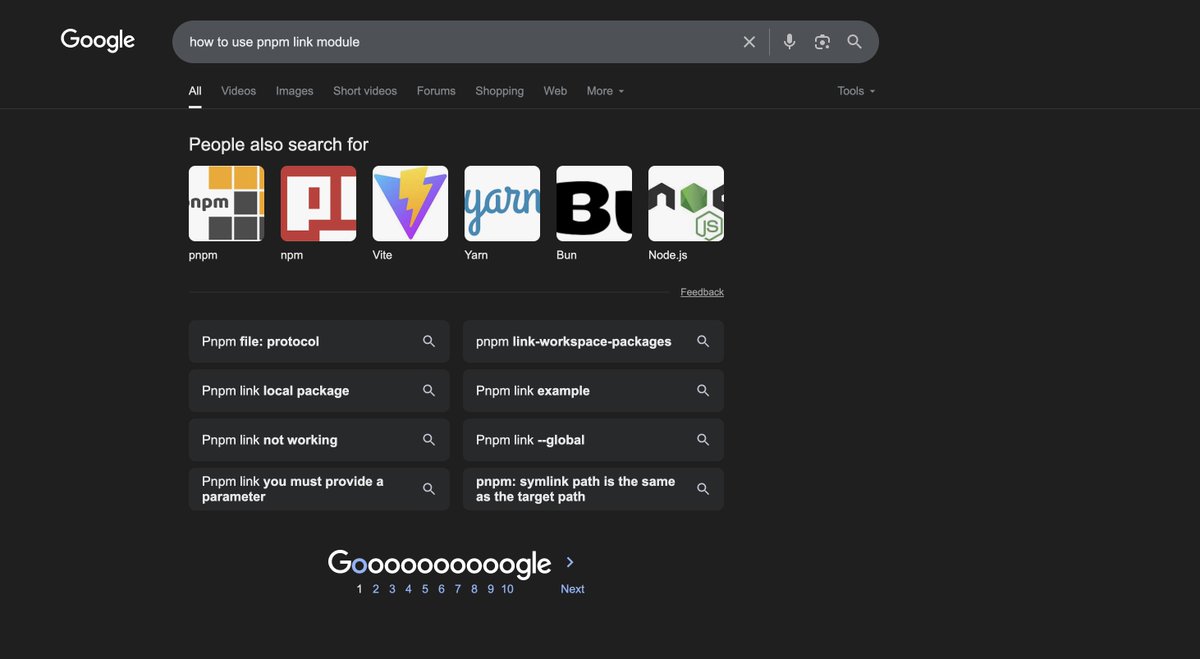Viewport: 1200px width, 659px height.
Task: Search for Pnpm link example
Action: [593, 390]
